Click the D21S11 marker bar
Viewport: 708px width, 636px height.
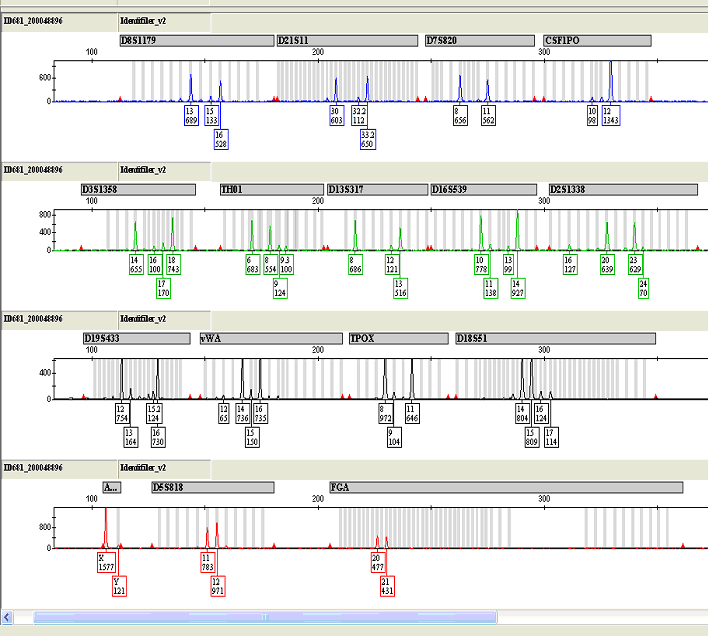pos(346,41)
